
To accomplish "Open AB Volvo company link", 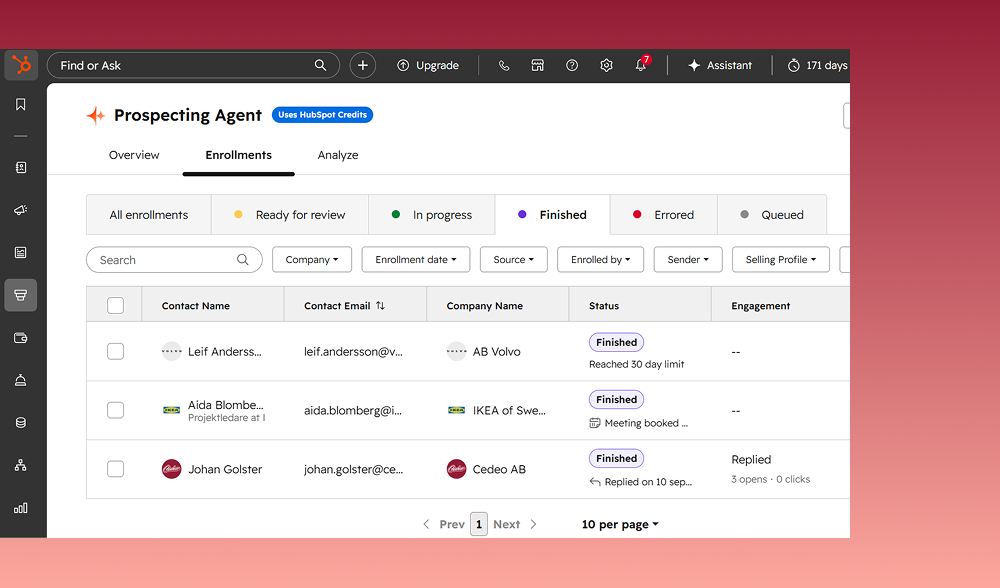I will click(496, 351).
